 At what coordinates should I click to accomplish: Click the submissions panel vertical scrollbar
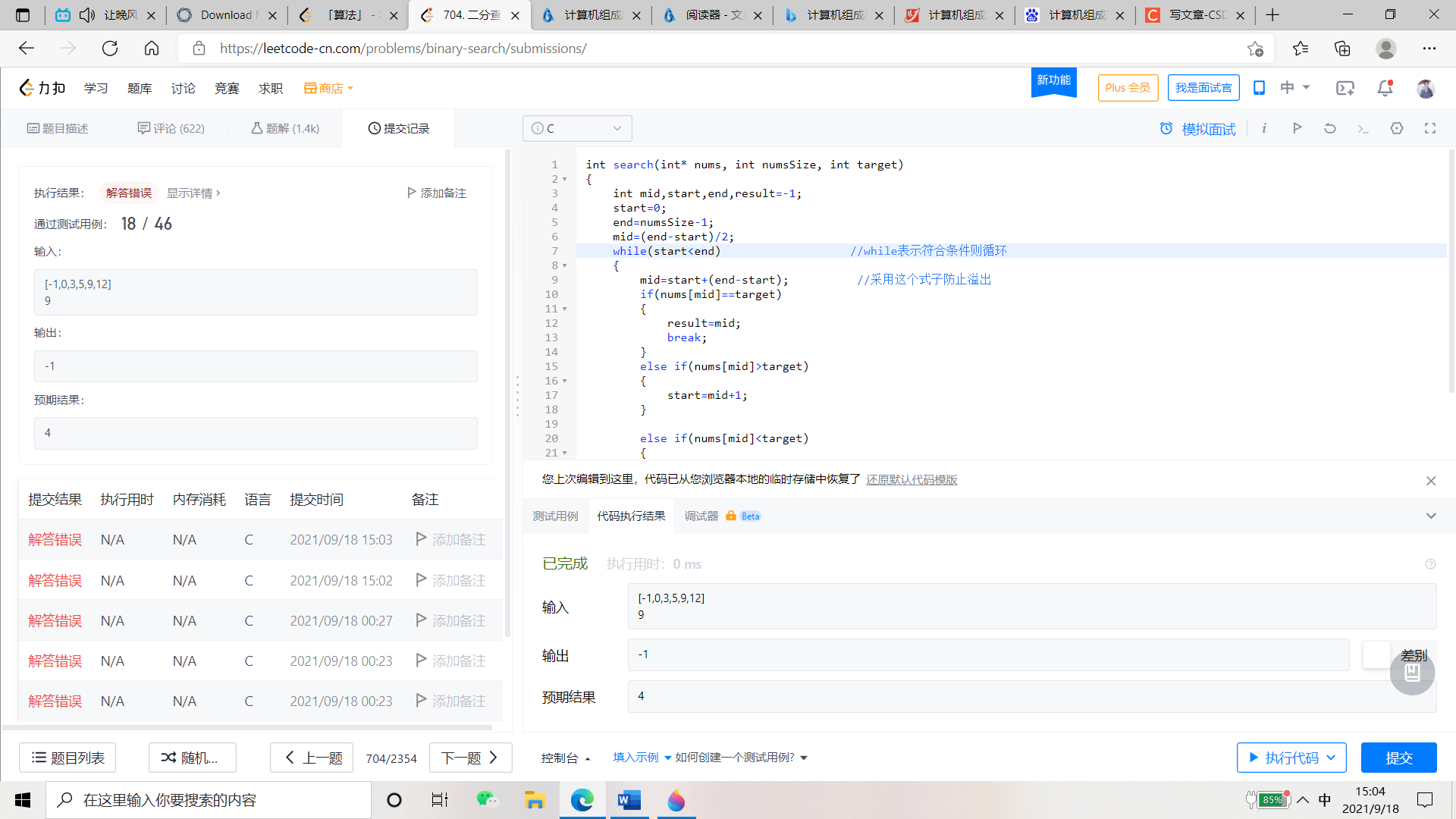coord(507,394)
